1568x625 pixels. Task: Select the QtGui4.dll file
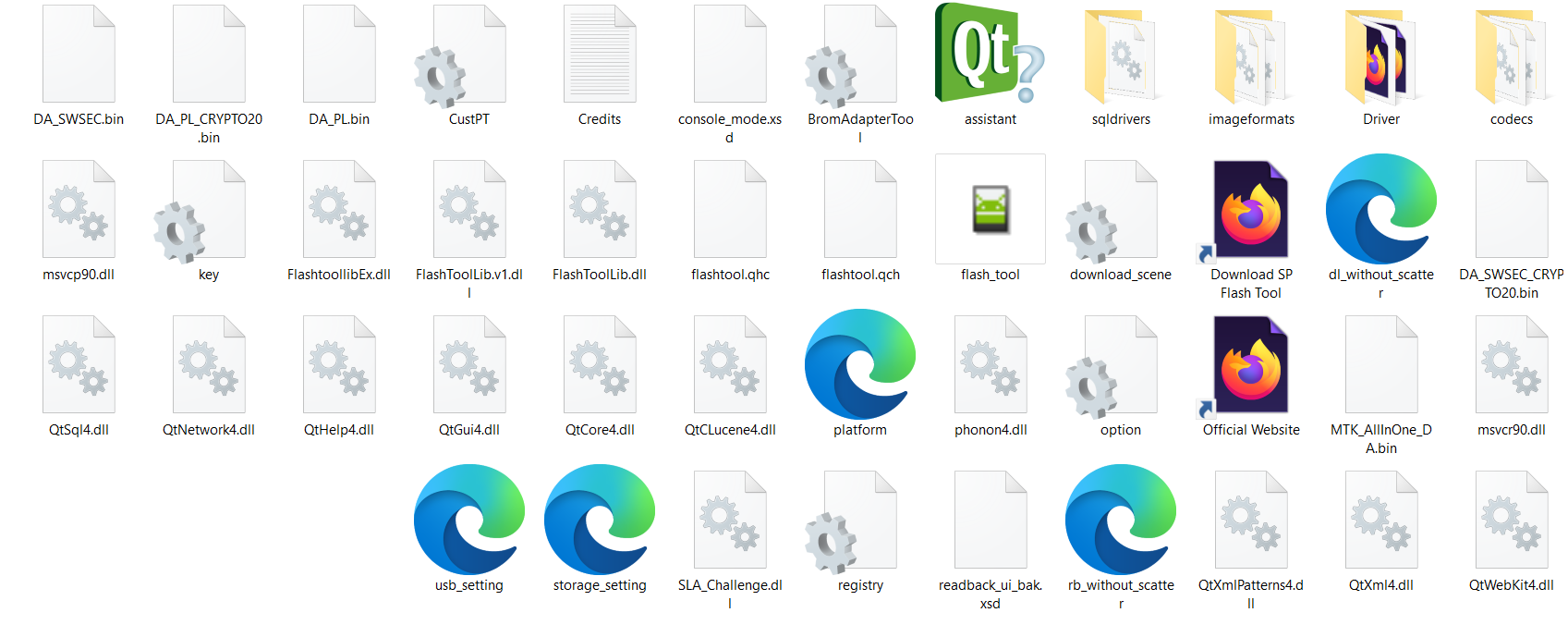[469, 364]
